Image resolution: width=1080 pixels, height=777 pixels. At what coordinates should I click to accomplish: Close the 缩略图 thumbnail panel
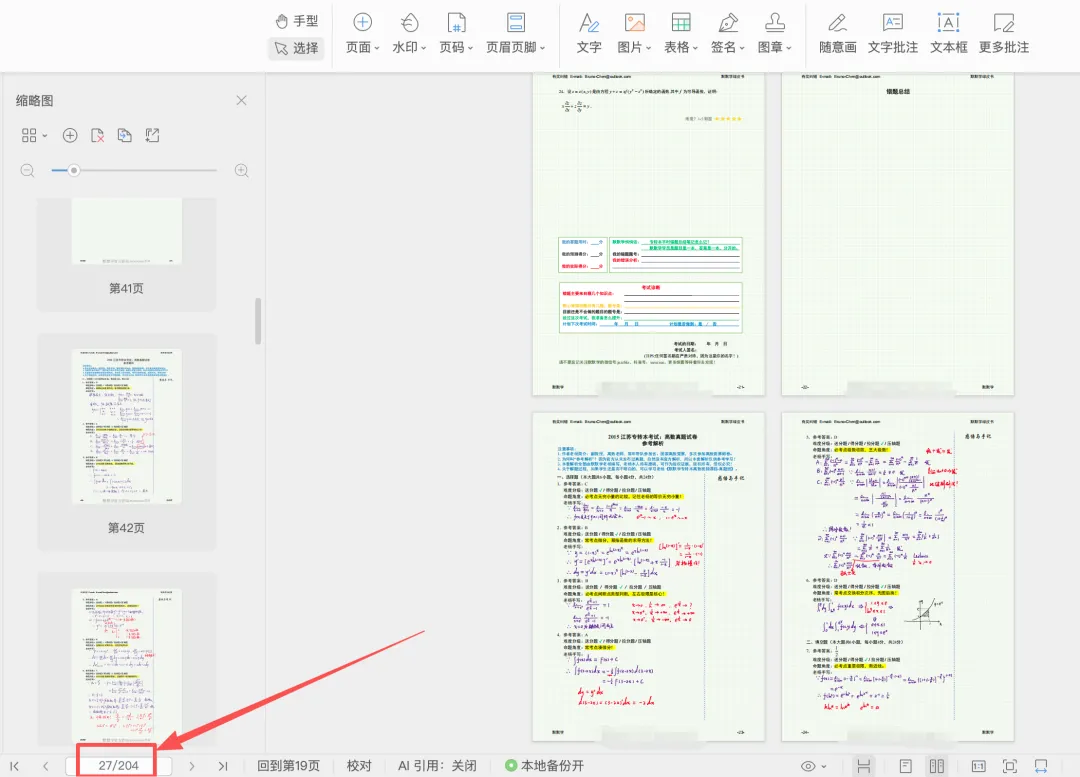(x=241, y=101)
